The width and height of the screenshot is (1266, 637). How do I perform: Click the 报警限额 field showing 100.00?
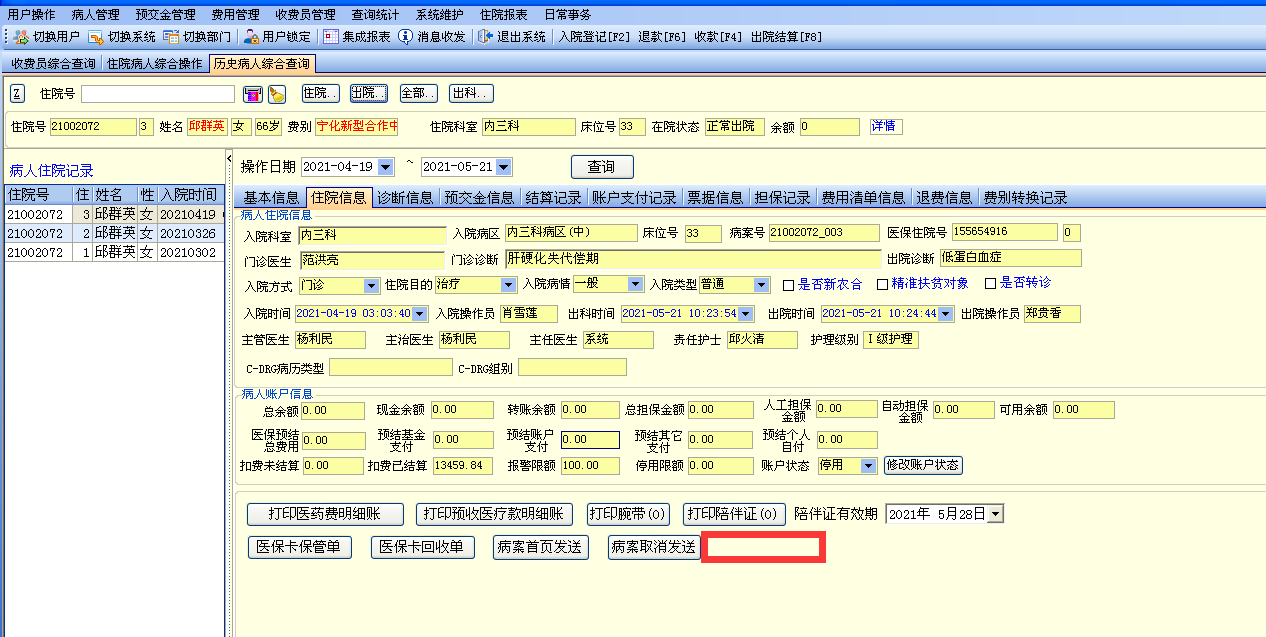point(590,466)
